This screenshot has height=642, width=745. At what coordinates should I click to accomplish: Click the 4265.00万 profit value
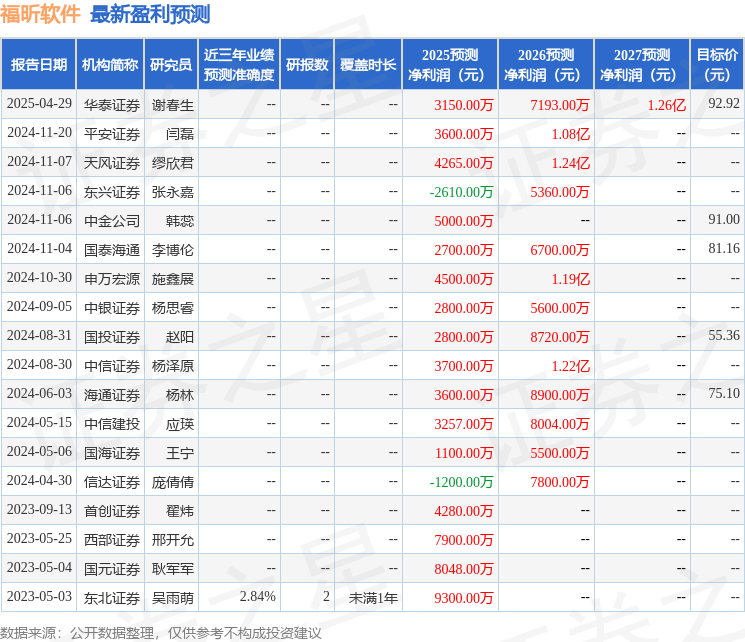click(464, 163)
